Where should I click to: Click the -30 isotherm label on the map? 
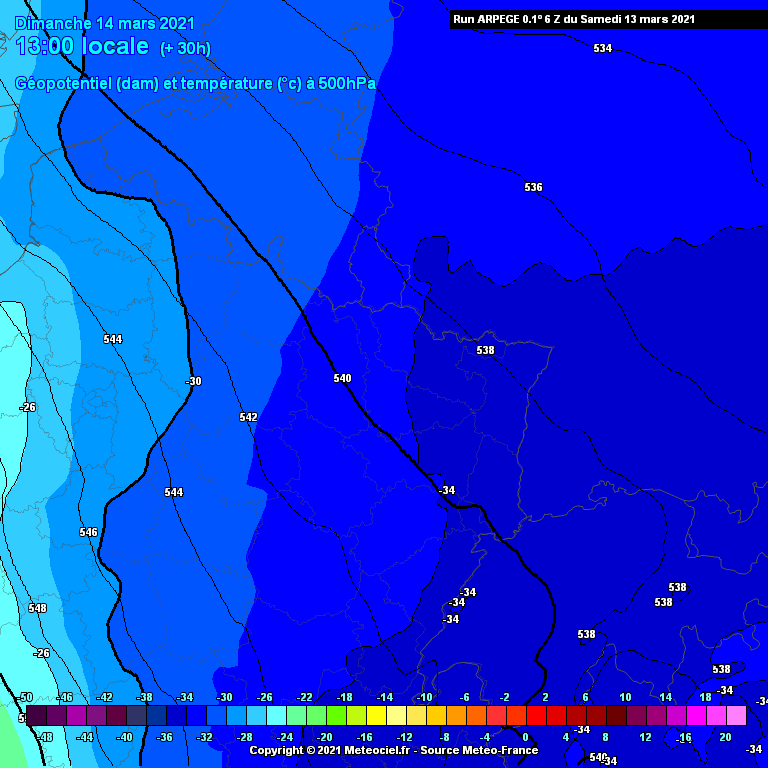point(193,381)
